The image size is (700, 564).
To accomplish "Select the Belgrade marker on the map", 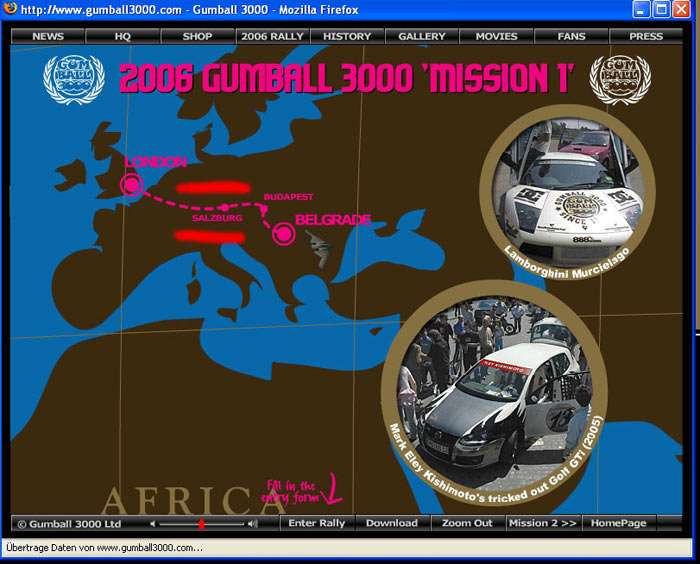I will click(x=283, y=234).
